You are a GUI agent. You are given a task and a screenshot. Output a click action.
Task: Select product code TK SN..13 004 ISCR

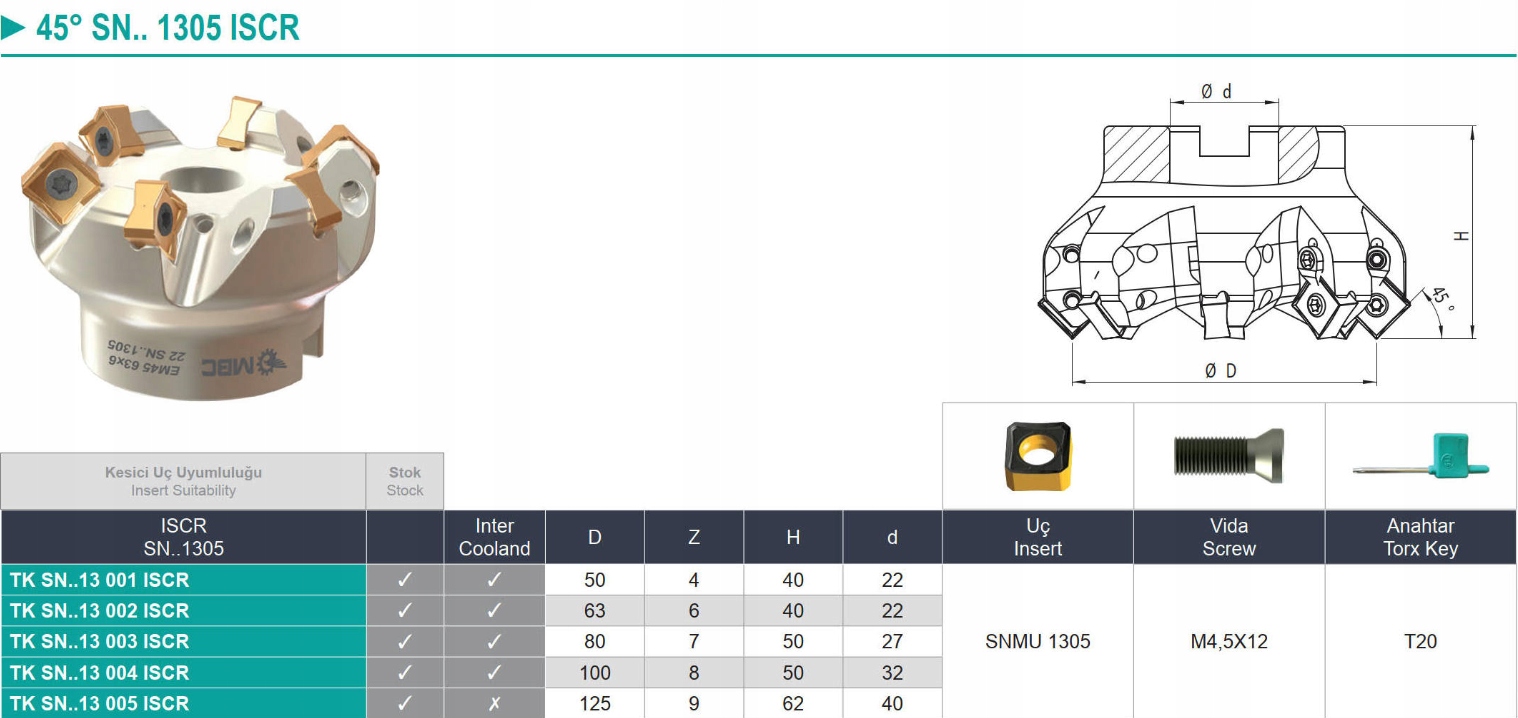99,673
